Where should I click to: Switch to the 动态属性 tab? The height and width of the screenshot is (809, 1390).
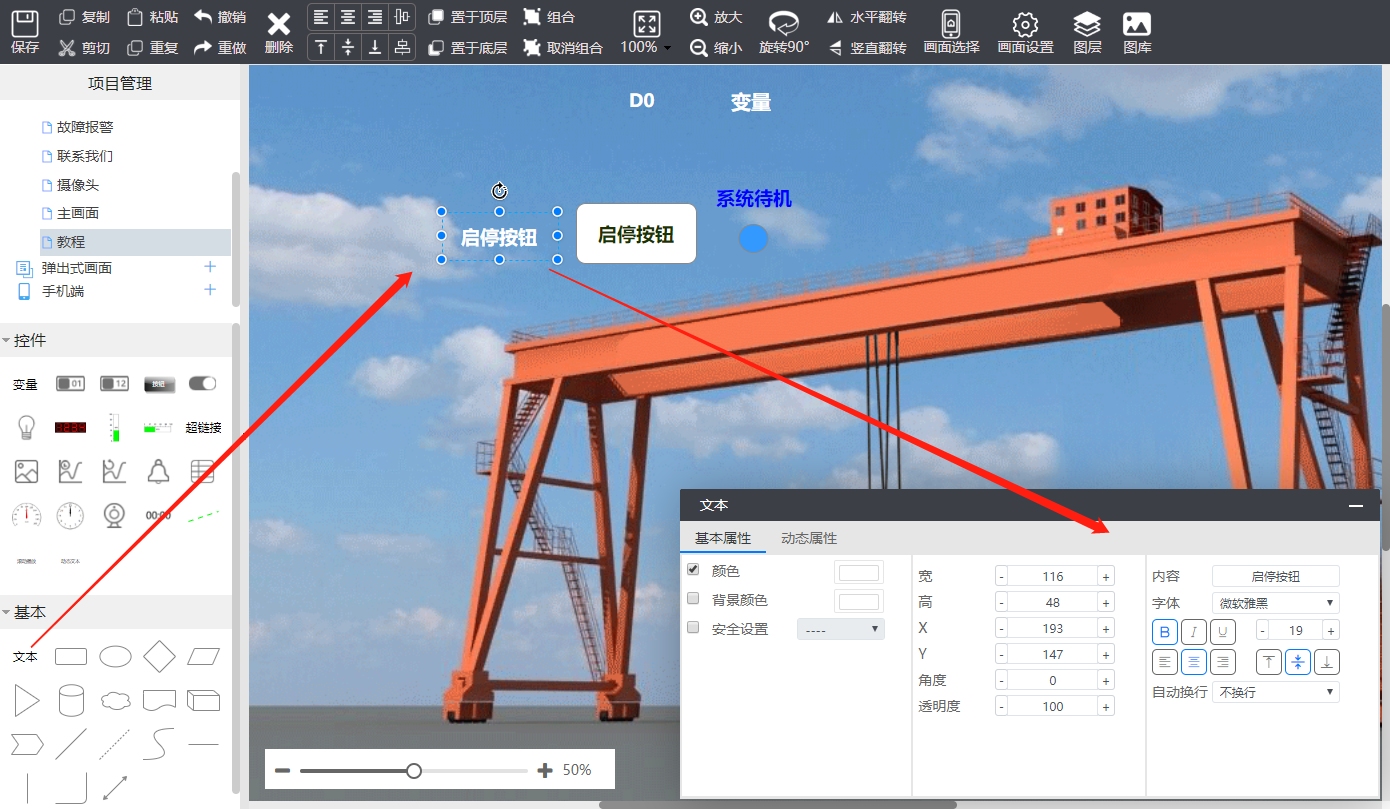click(x=808, y=538)
